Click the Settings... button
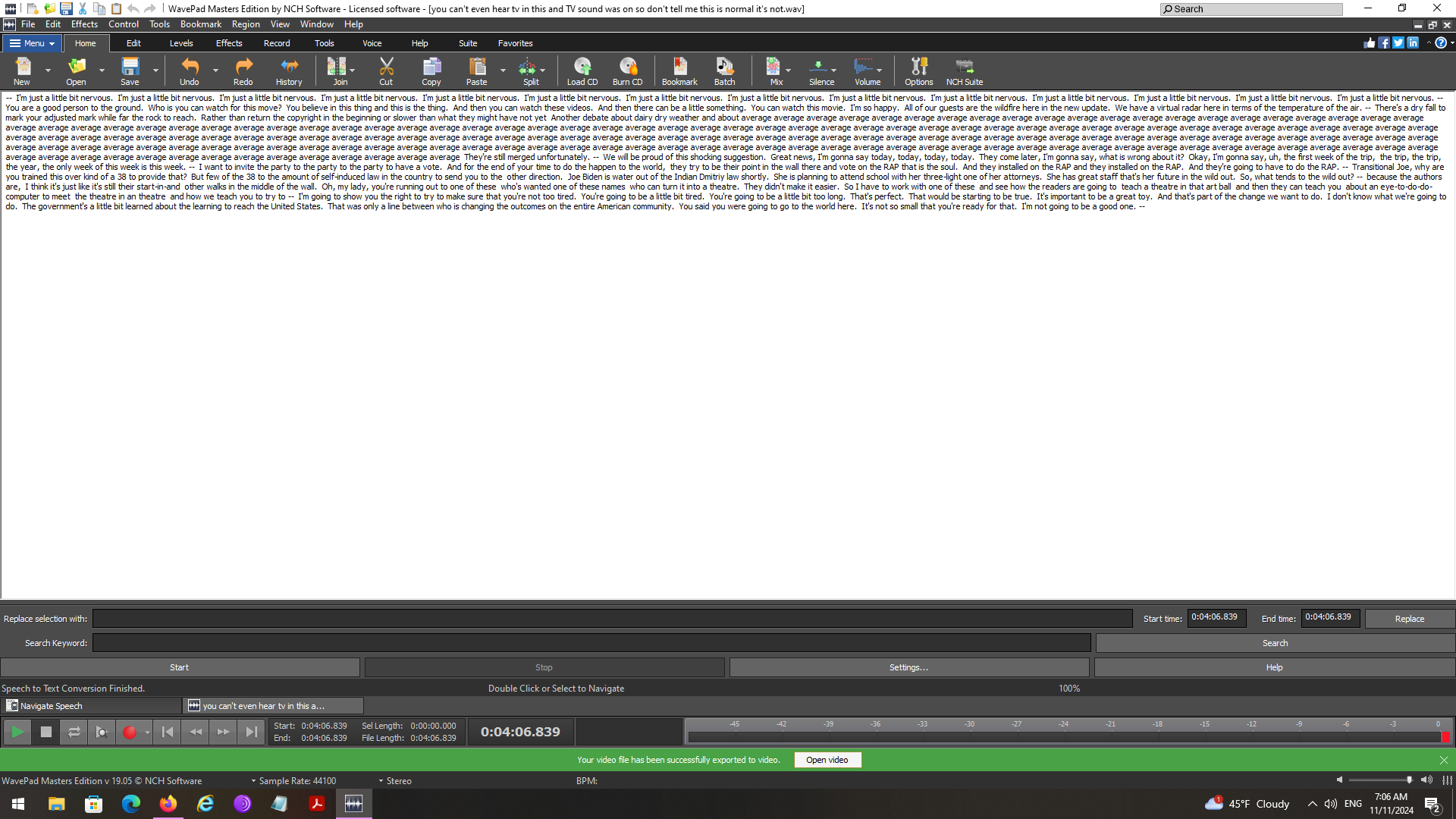 click(908, 667)
